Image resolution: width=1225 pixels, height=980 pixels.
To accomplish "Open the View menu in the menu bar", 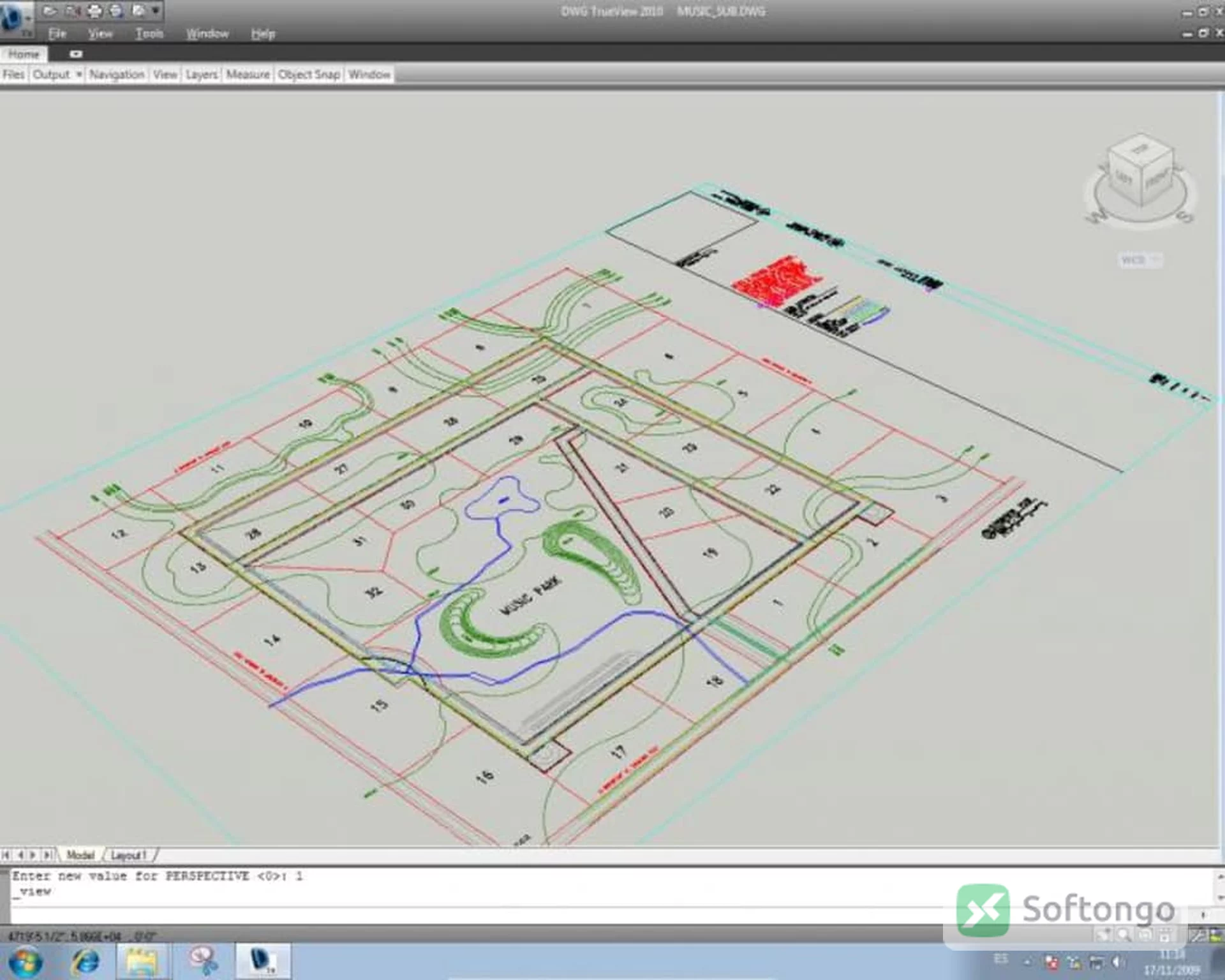I will pyautogui.click(x=100, y=34).
